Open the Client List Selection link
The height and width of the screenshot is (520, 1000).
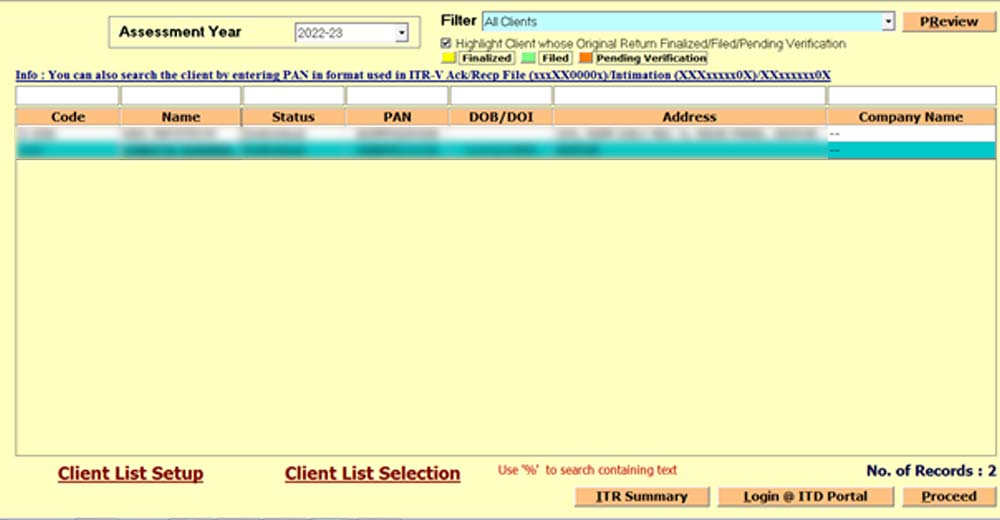pyautogui.click(x=372, y=474)
